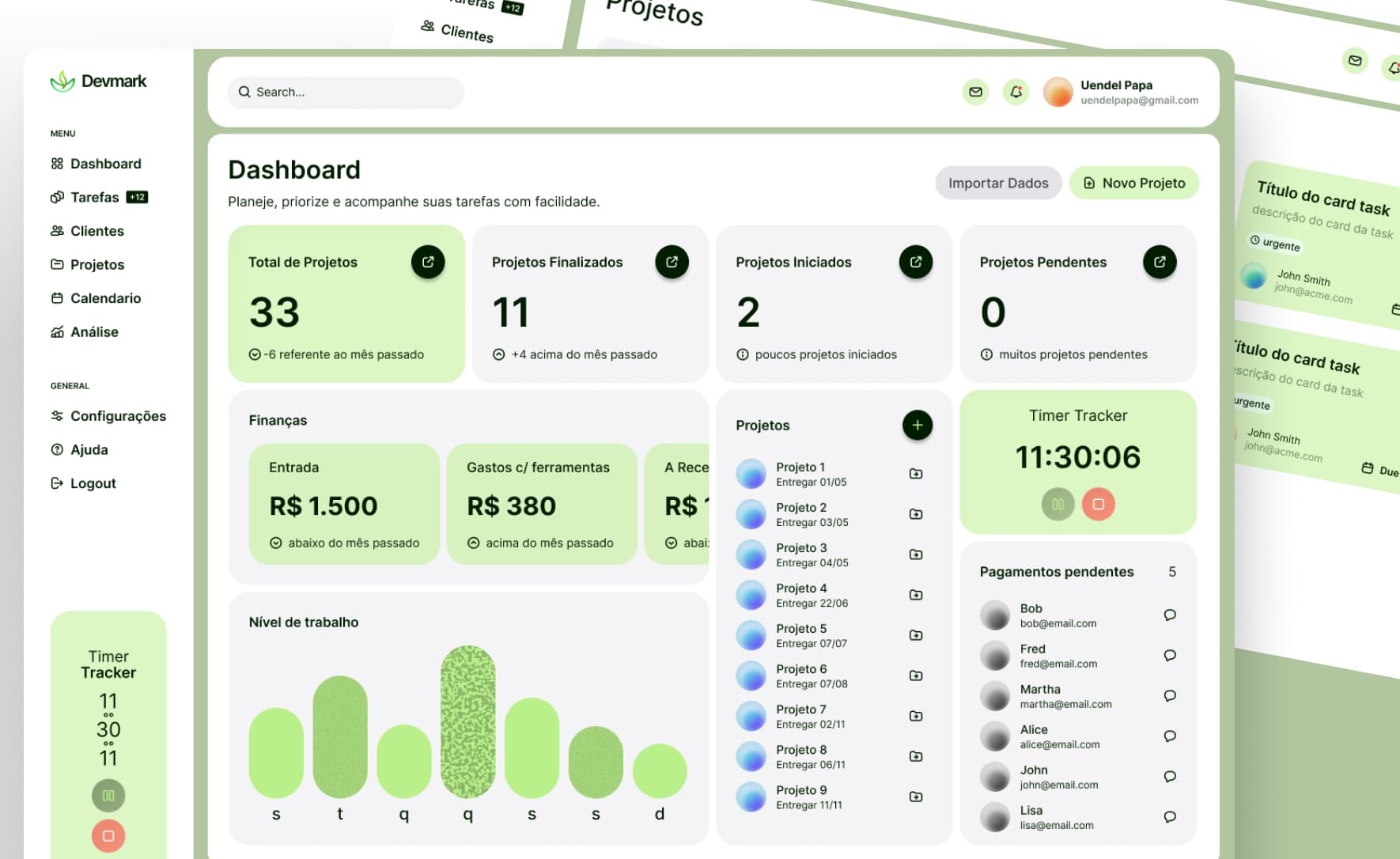Open the chat icon next to Martha
1400x859 pixels.
[1170, 695]
